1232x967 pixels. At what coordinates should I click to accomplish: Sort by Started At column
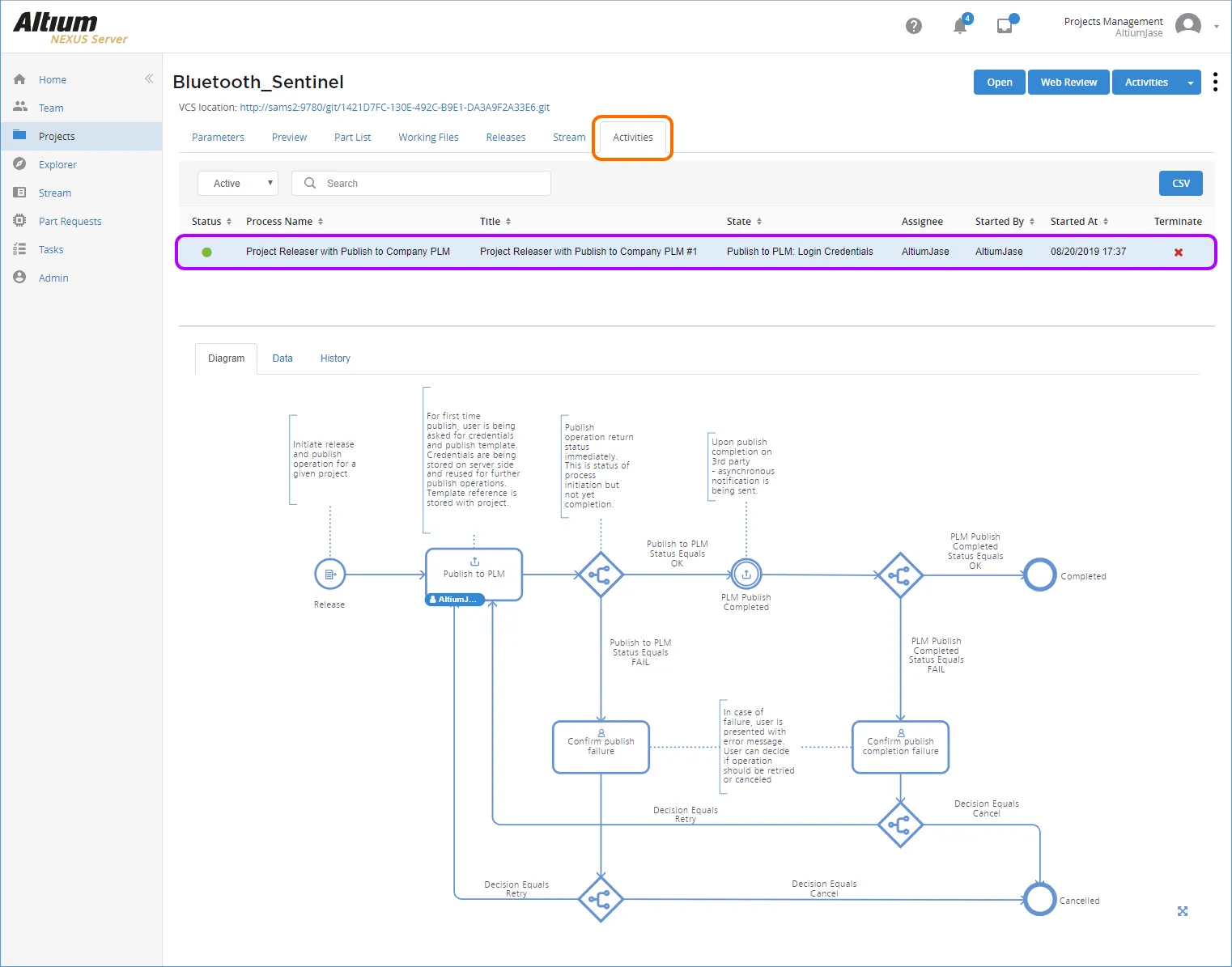click(1080, 222)
